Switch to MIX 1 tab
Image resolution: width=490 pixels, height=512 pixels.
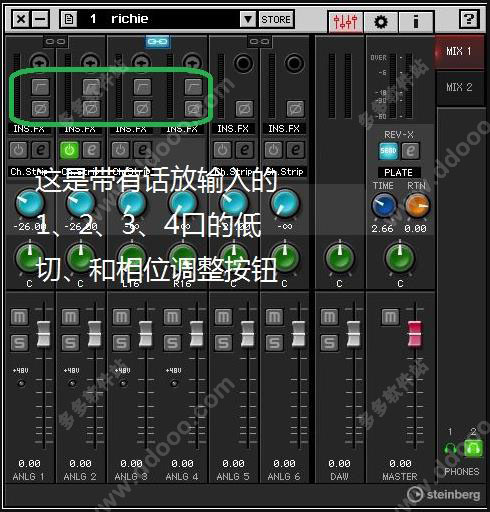(459, 51)
